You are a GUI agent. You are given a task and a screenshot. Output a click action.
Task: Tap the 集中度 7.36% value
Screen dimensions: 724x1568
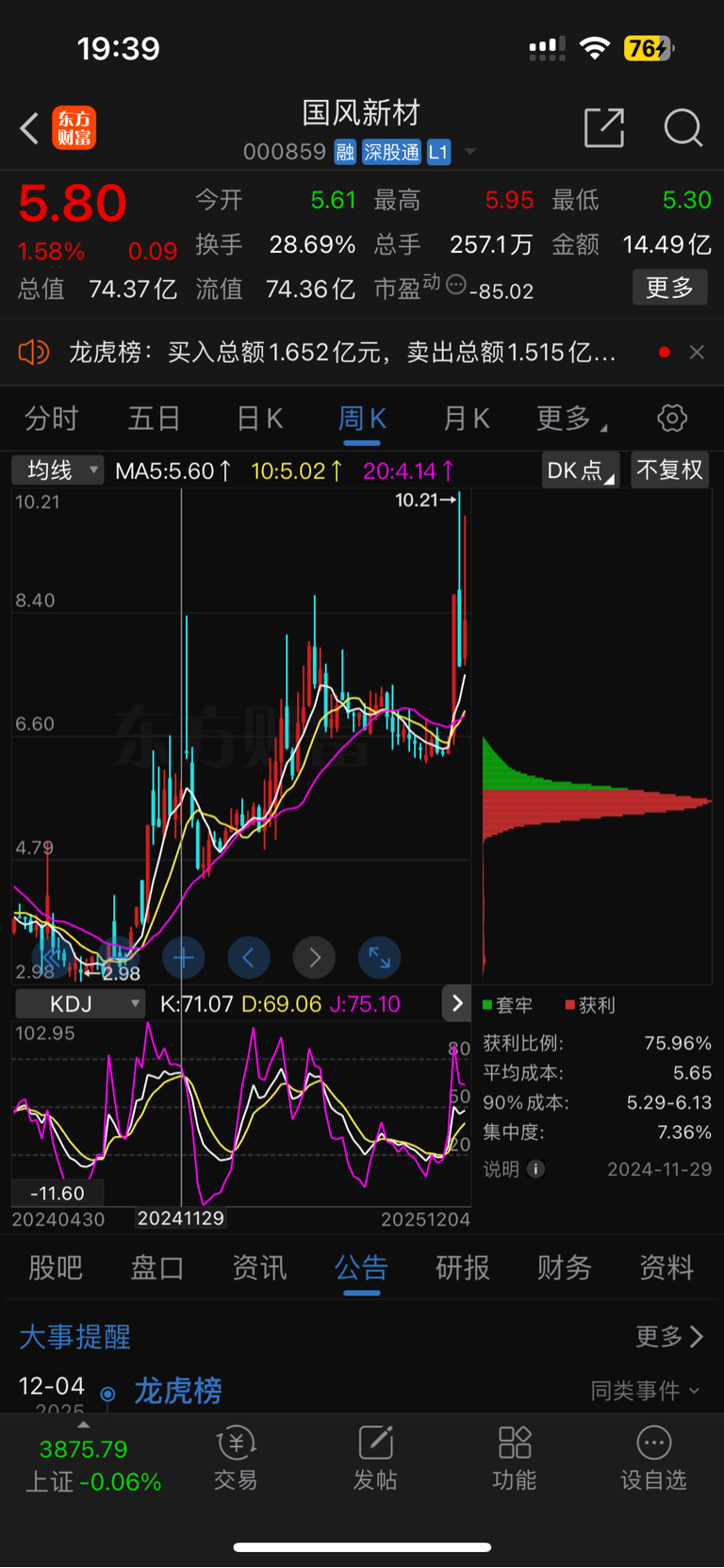[684, 1132]
